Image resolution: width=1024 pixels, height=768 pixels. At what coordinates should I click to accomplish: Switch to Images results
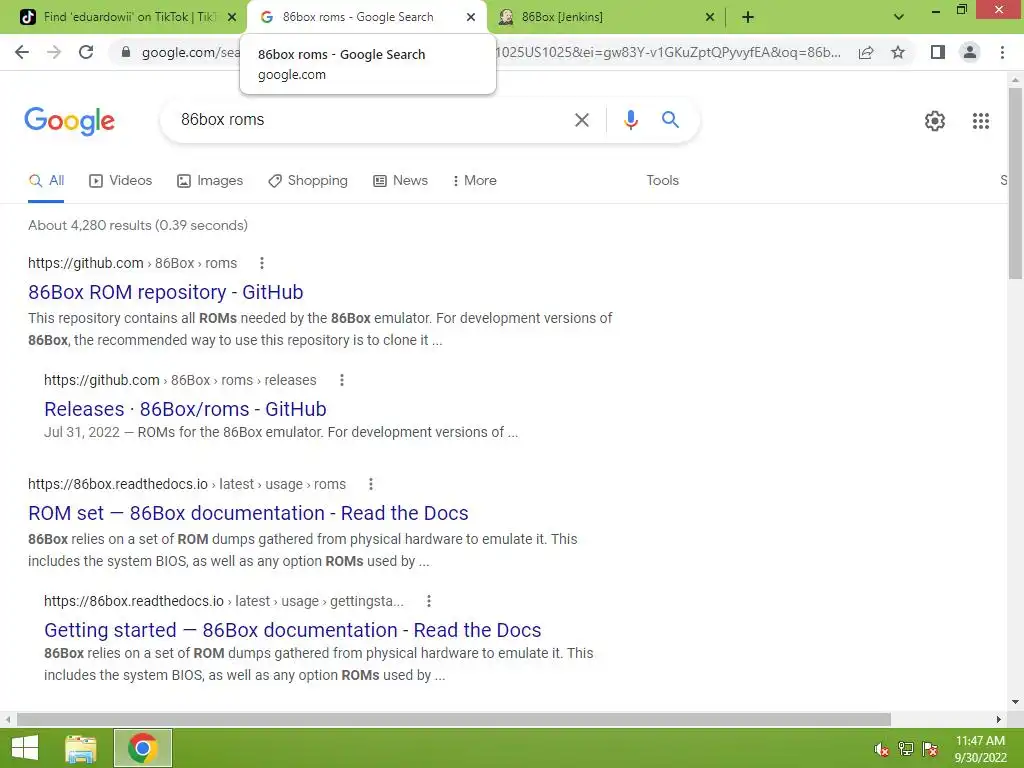(x=210, y=181)
